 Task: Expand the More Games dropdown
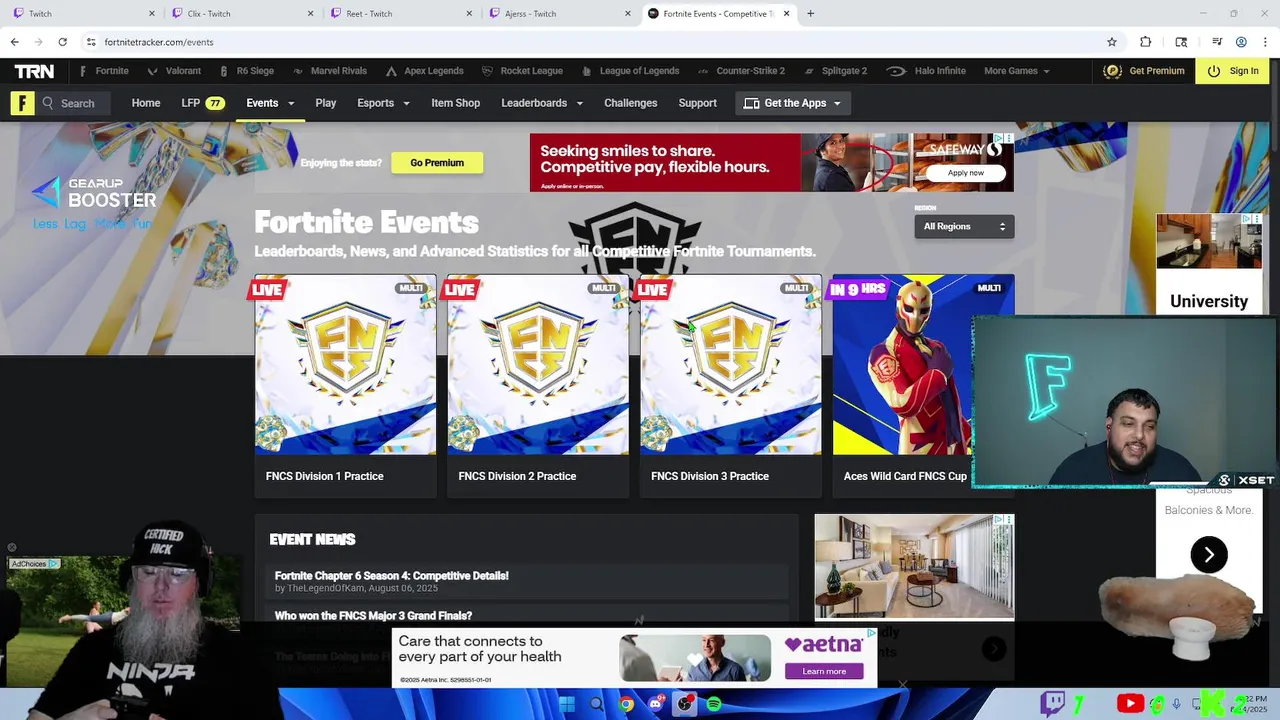(x=1017, y=71)
